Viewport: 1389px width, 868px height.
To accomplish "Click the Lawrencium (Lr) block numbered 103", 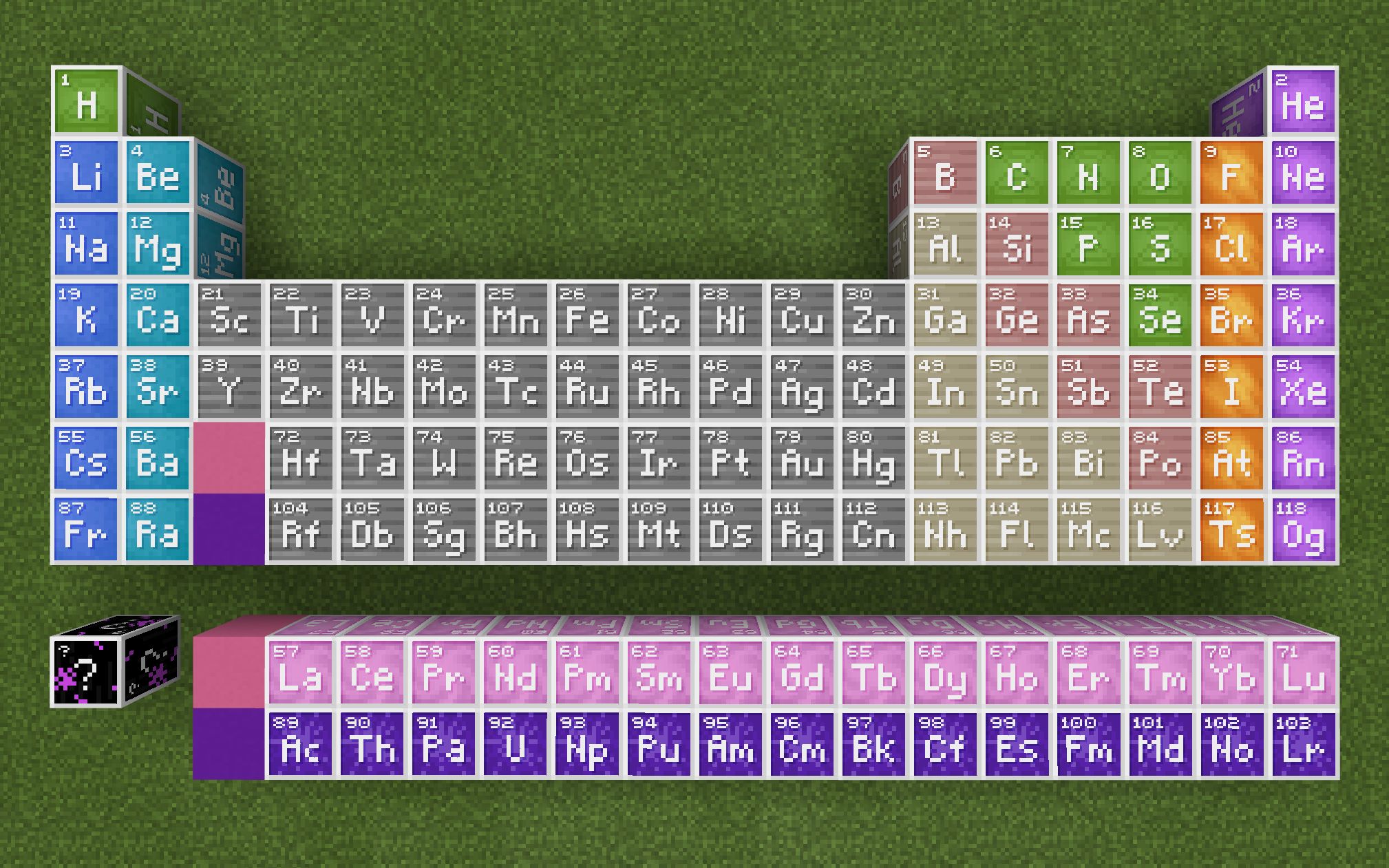I will pyautogui.click(x=1303, y=745).
